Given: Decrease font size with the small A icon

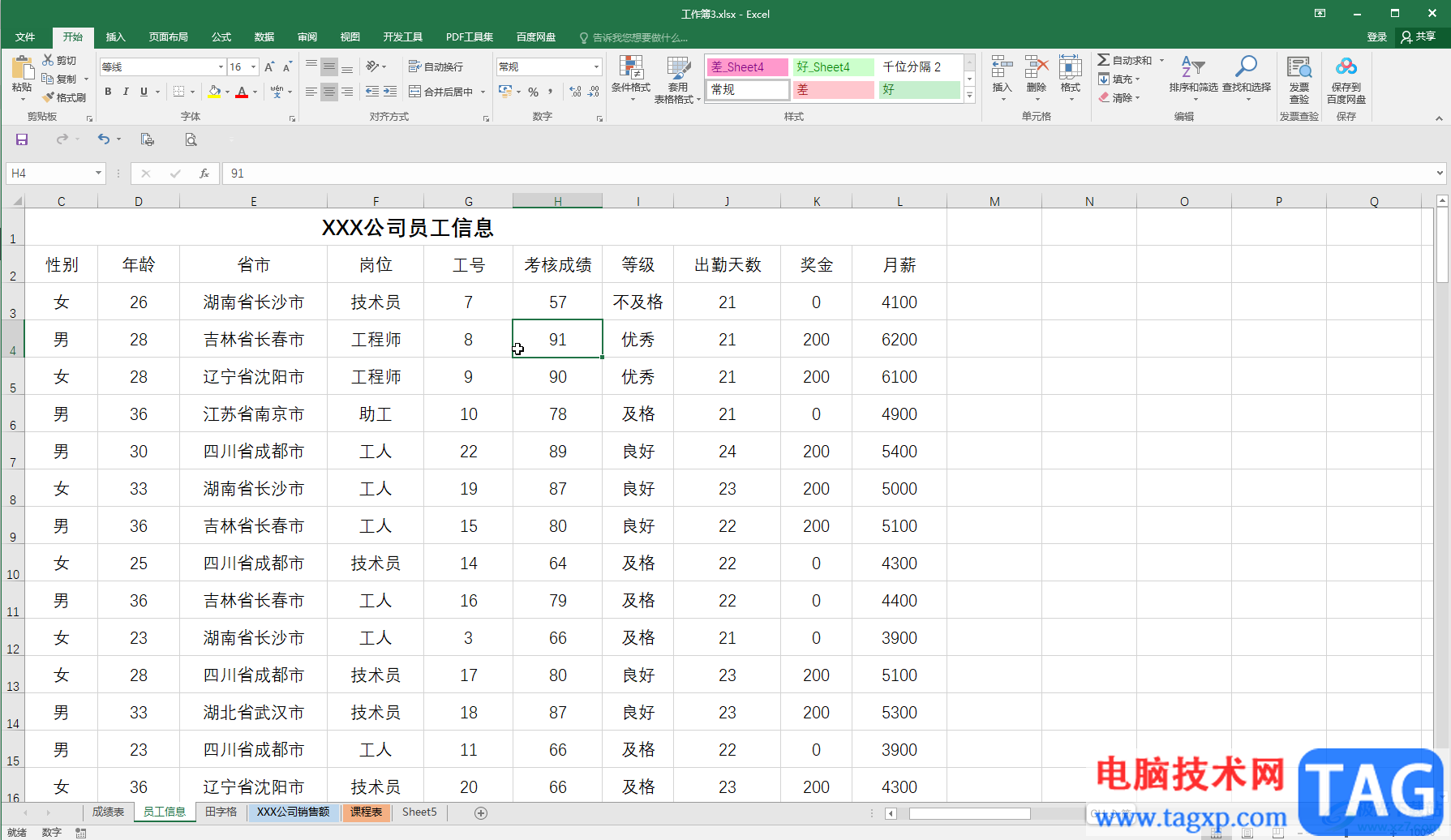Looking at the screenshot, I should coord(287,66).
